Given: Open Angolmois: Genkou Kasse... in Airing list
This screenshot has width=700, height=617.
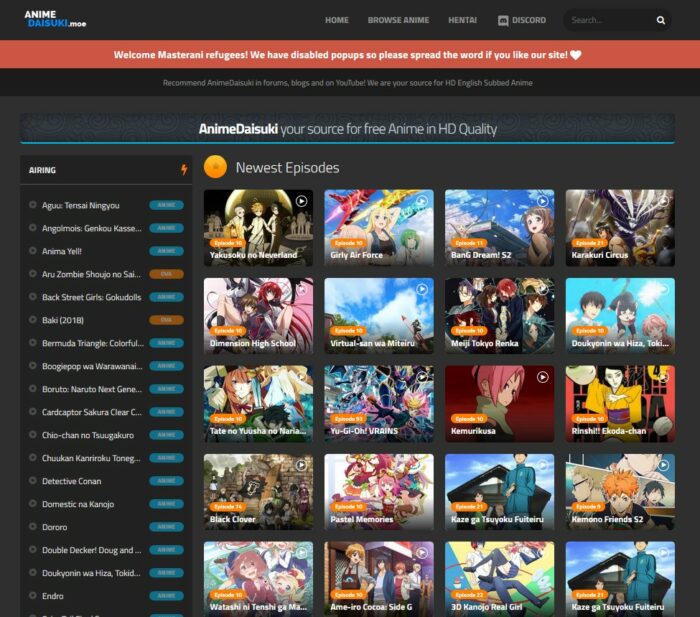Looking at the screenshot, I should (x=92, y=228).
